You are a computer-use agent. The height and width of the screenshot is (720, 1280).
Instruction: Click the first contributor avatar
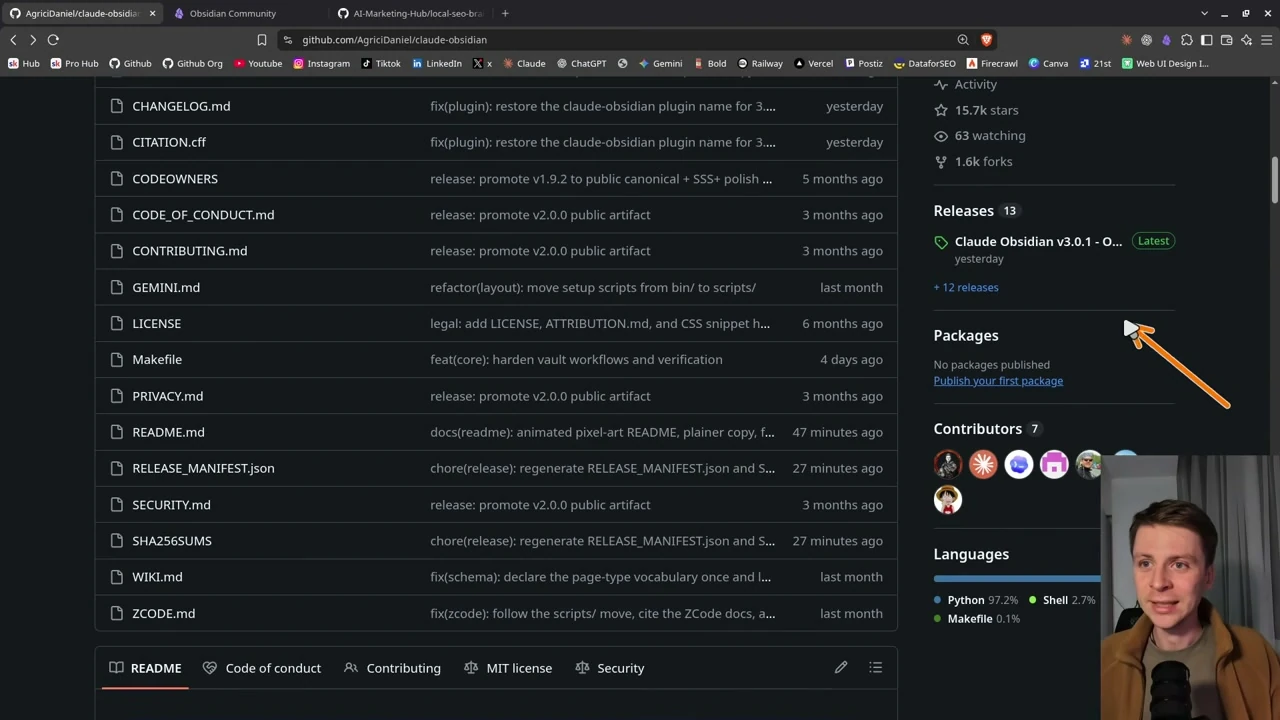948,464
